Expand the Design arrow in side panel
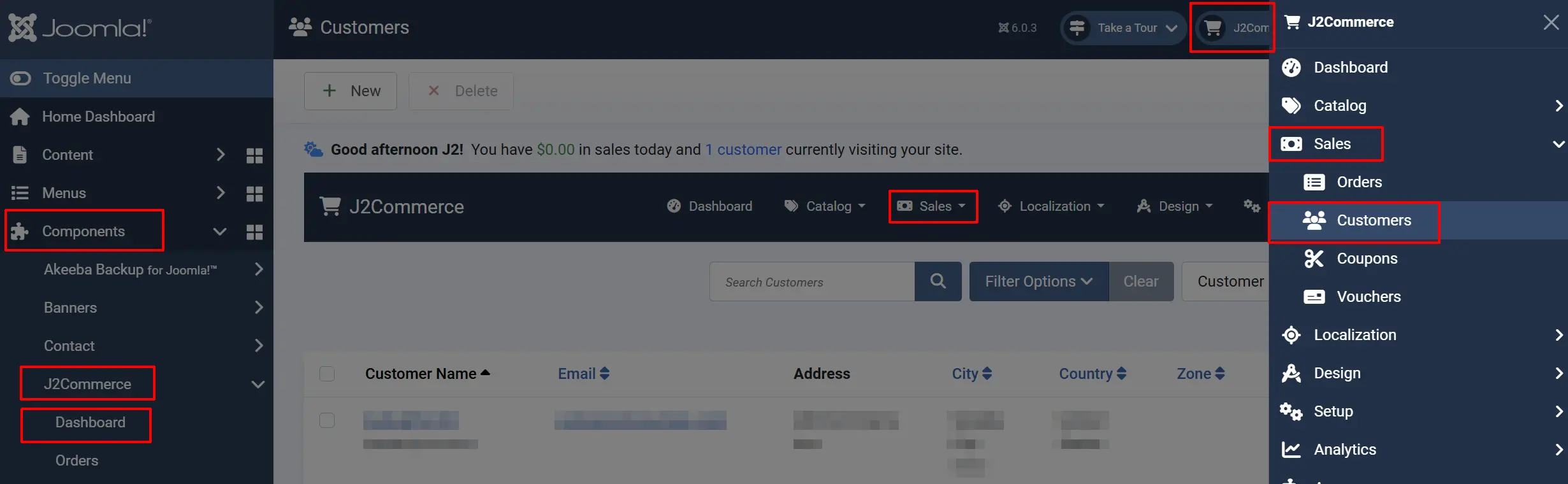 tap(1558, 373)
